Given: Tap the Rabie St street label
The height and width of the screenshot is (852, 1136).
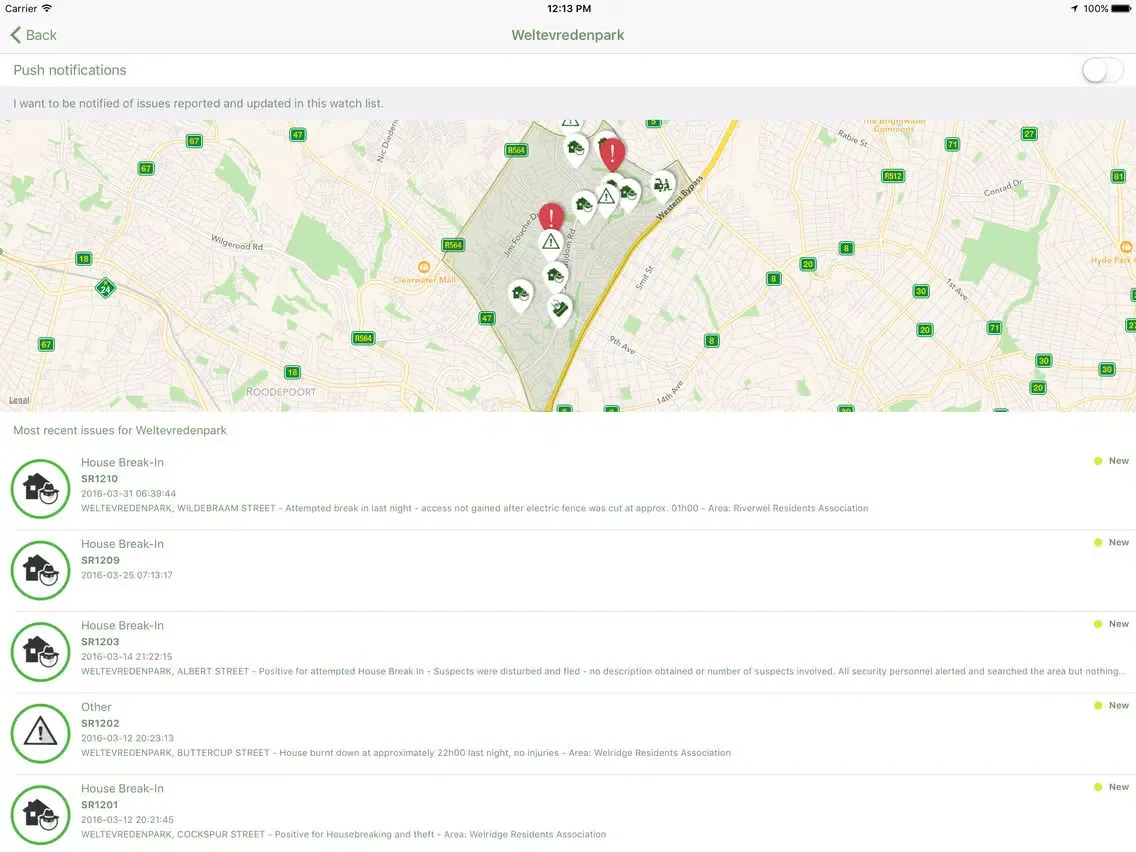Looking at the screenshot, I should click(x=852, y=138).
